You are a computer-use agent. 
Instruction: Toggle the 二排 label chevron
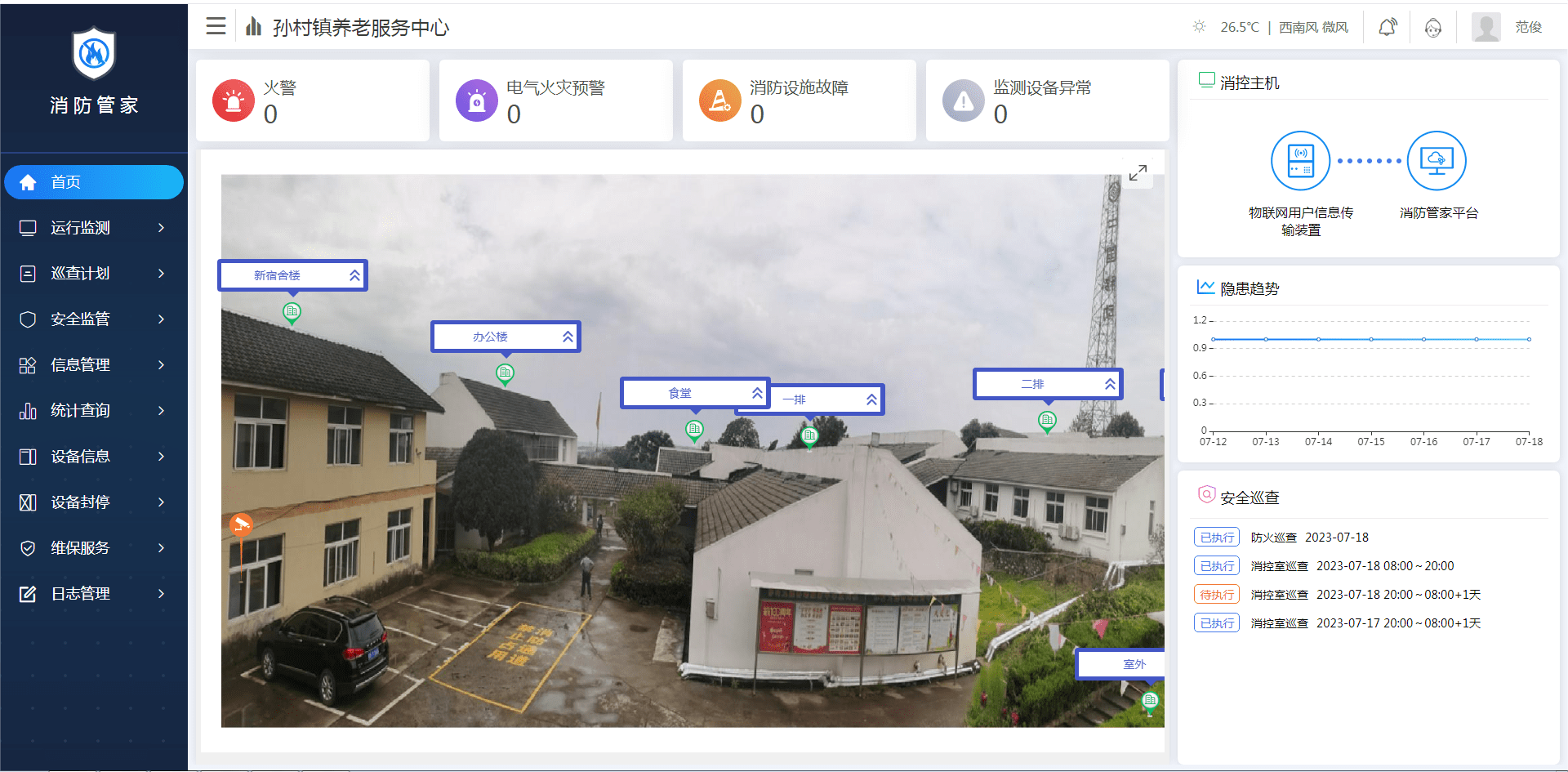tap(1110, 384)
